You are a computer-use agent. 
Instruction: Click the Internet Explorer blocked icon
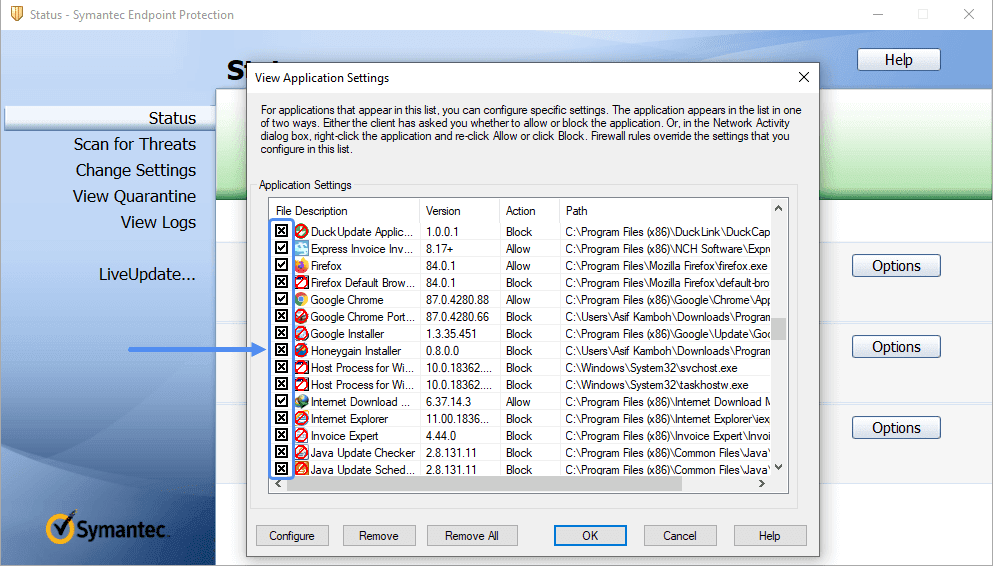pos(301,418)
